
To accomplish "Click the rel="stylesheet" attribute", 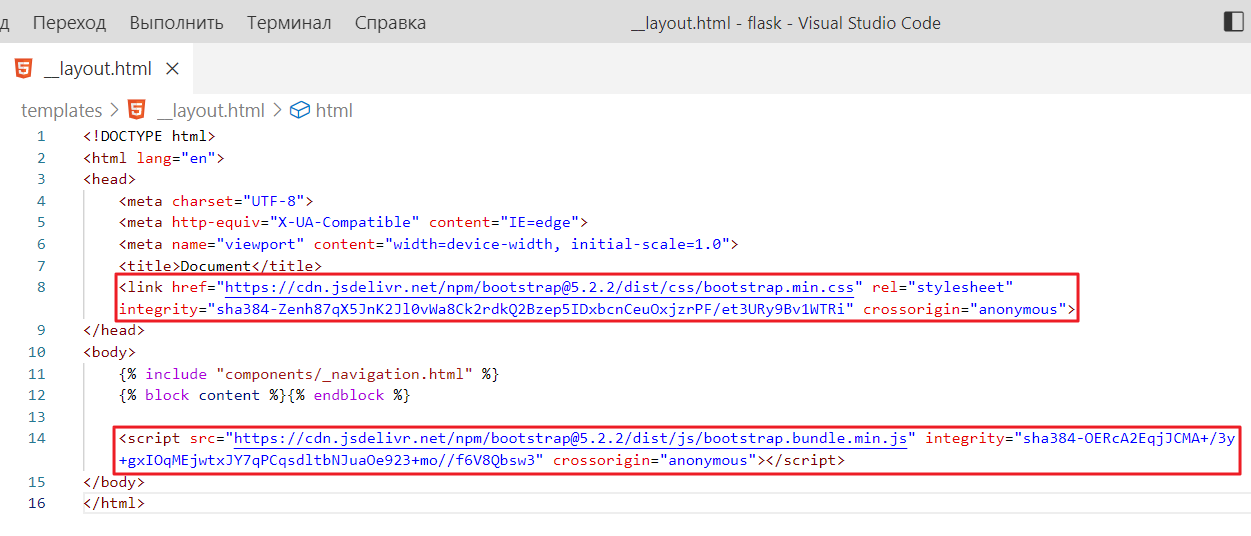I will pos(943,287).
